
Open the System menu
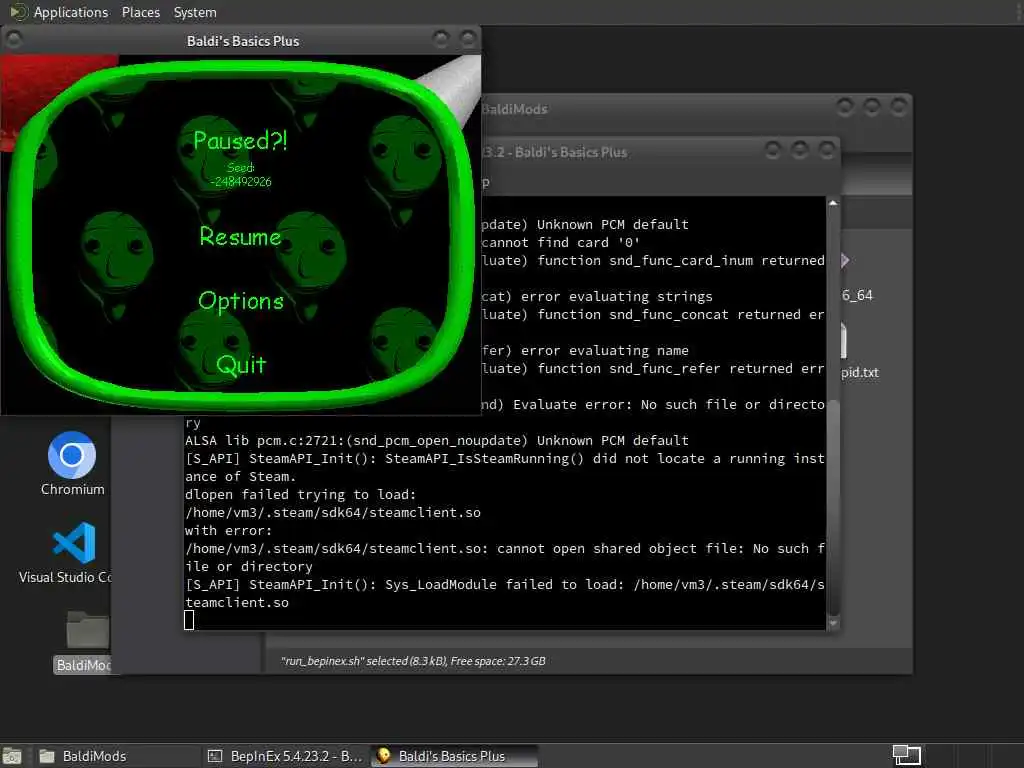(195, 12)
